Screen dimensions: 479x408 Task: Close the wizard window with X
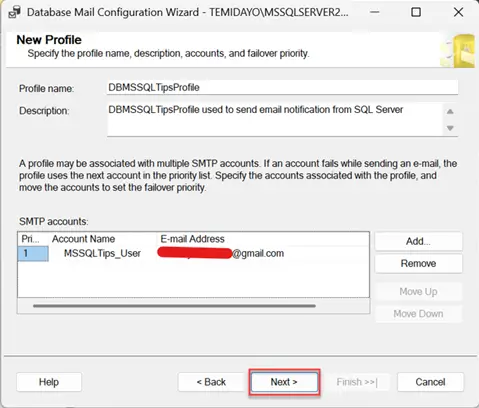(458, 12)
